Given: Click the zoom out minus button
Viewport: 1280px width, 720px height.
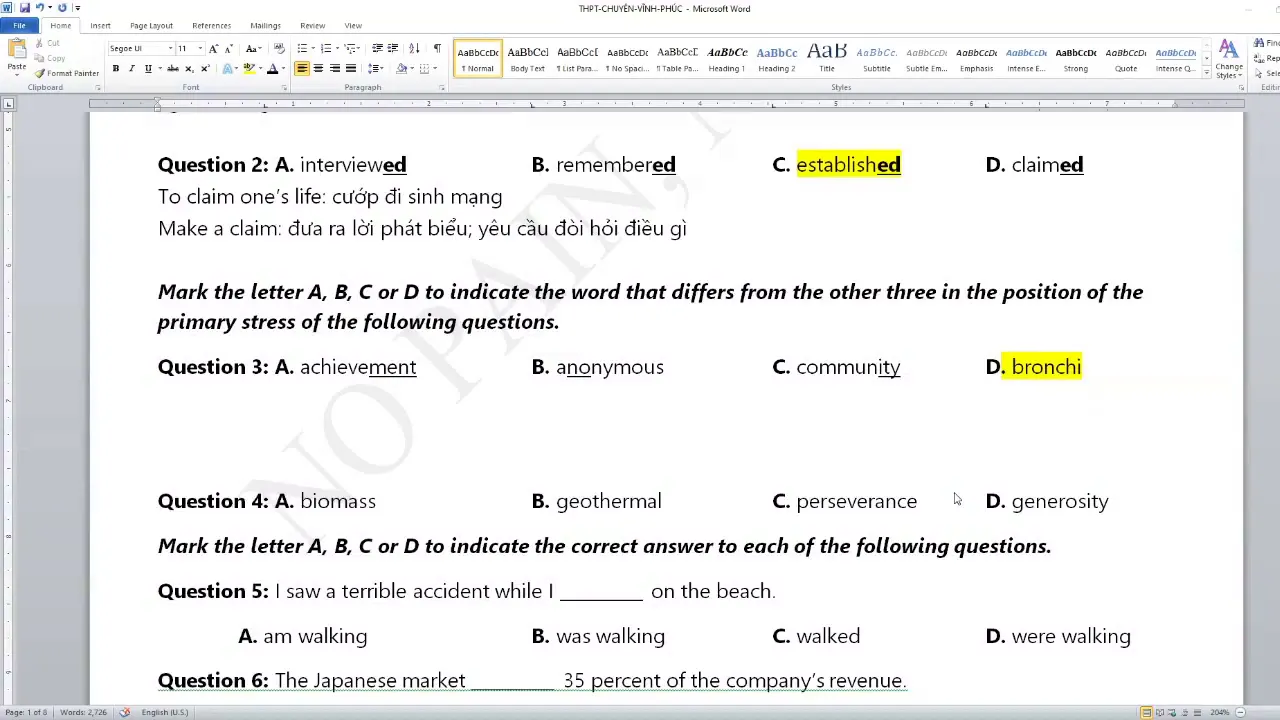Looking at the screenshot, I should (1241, 712).
